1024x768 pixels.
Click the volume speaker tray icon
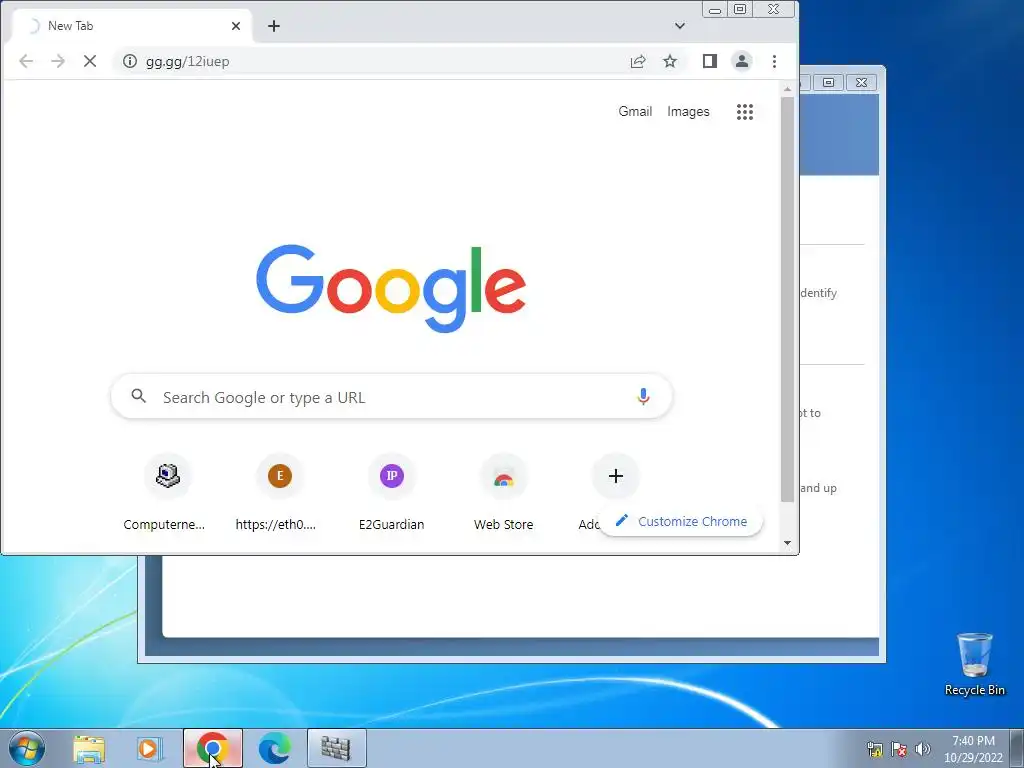(922, 749)
